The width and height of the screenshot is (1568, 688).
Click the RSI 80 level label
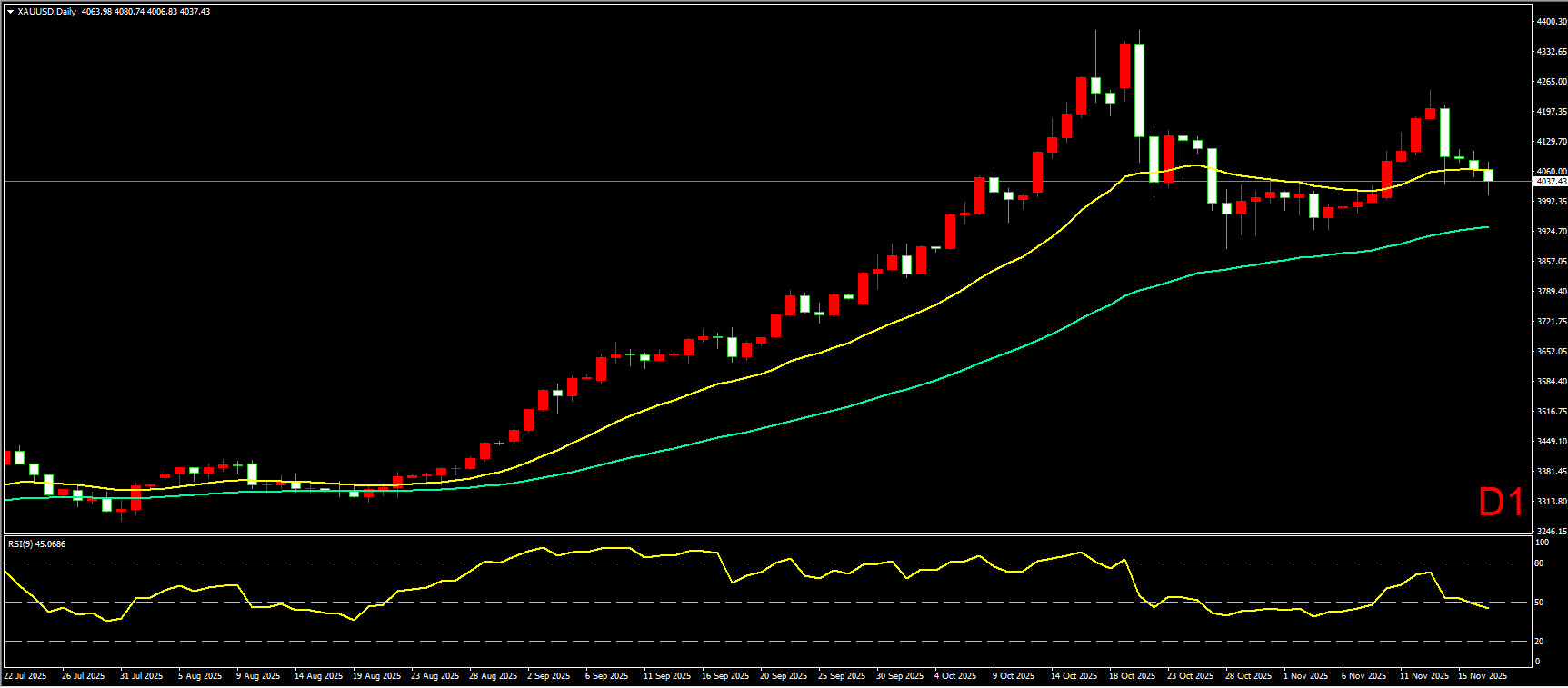coord(1539,563)
